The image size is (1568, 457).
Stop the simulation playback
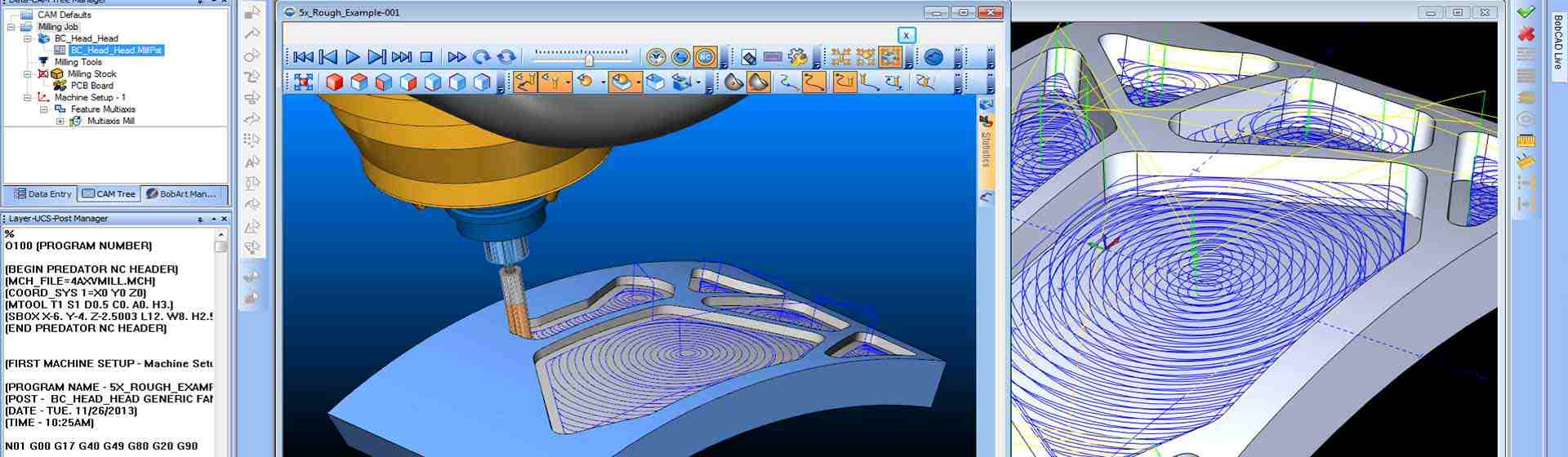[425, 57]
